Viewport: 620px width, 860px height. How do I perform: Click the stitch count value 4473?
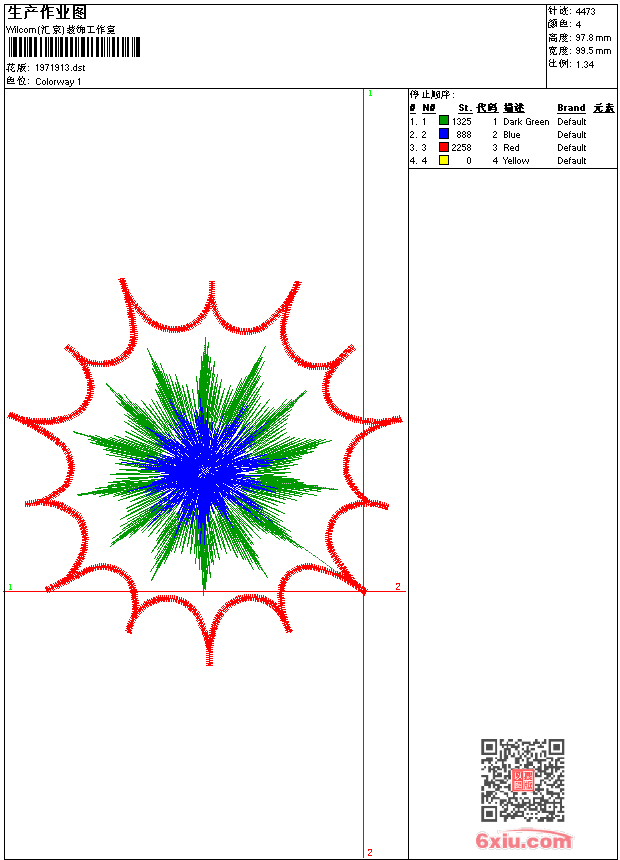pyautogui.click(x=585, y=11)
